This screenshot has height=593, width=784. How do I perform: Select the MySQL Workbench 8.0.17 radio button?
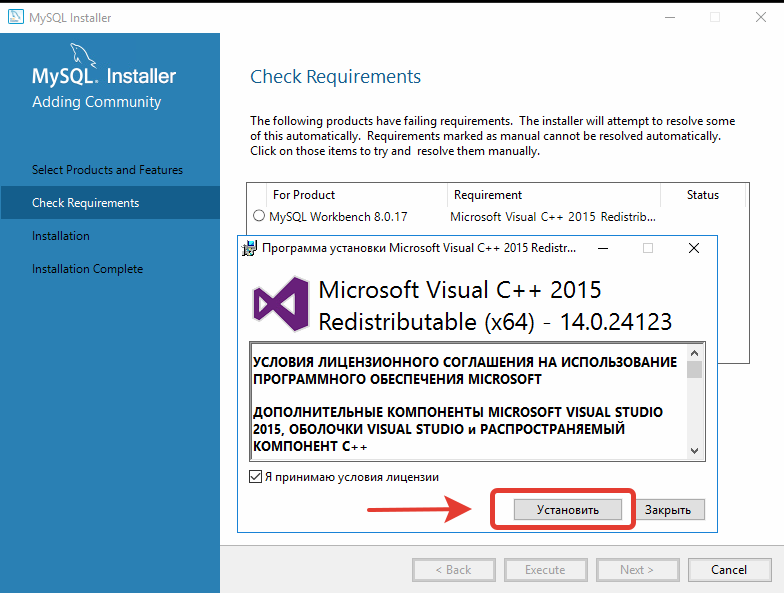[x=258, y=216]
